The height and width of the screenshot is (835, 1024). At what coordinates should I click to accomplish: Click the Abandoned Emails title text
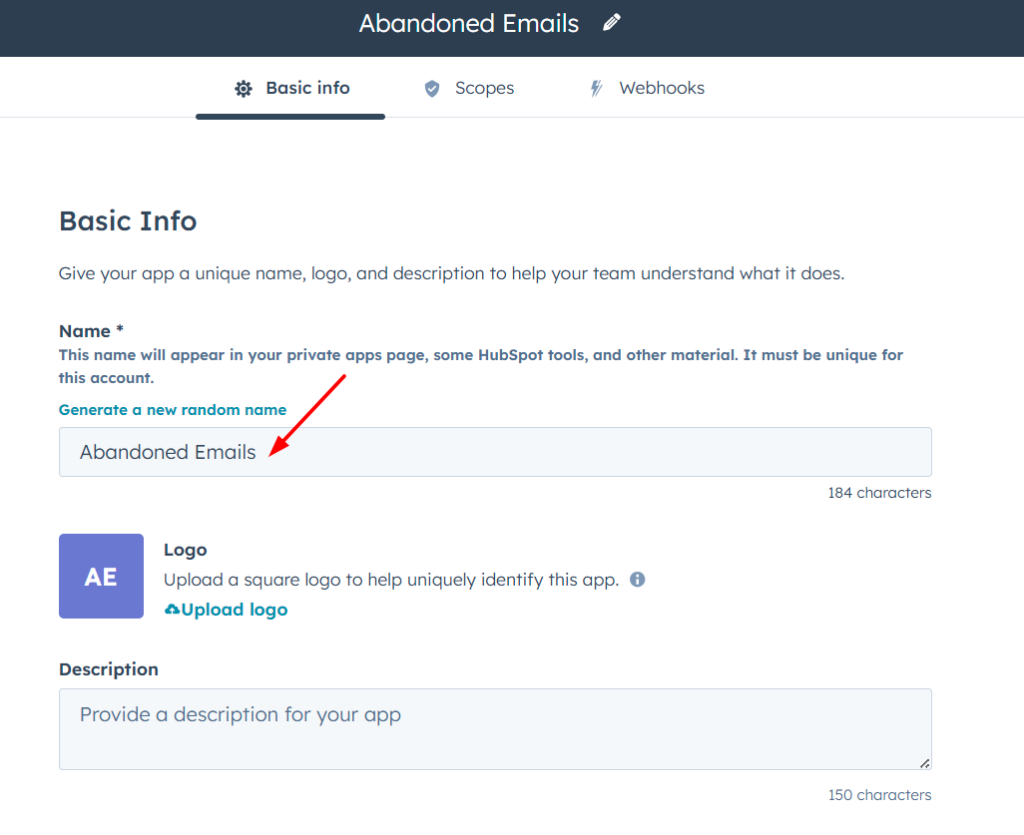click(469, 22)
